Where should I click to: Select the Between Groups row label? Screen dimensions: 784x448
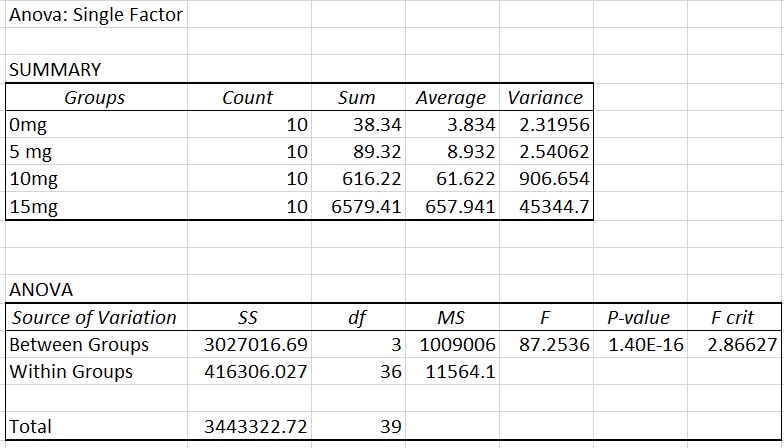[79, 345]
